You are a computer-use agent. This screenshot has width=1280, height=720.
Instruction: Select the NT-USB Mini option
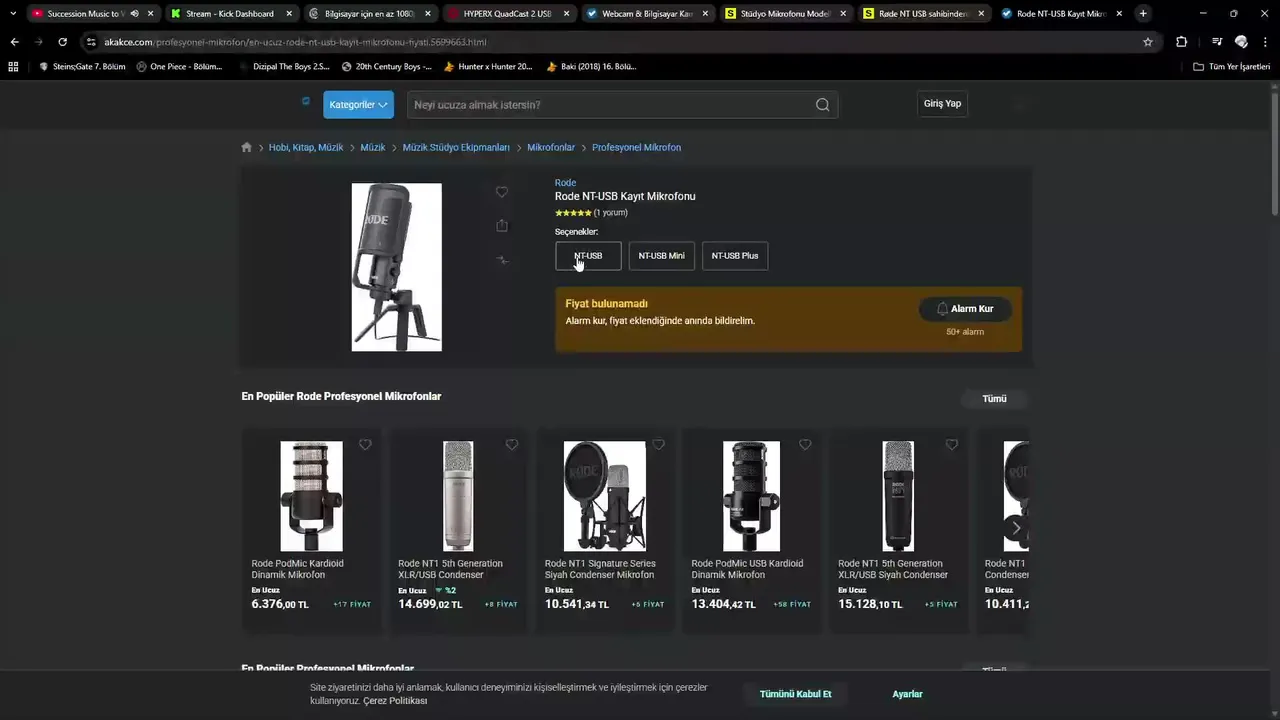[x=661, y=256]
